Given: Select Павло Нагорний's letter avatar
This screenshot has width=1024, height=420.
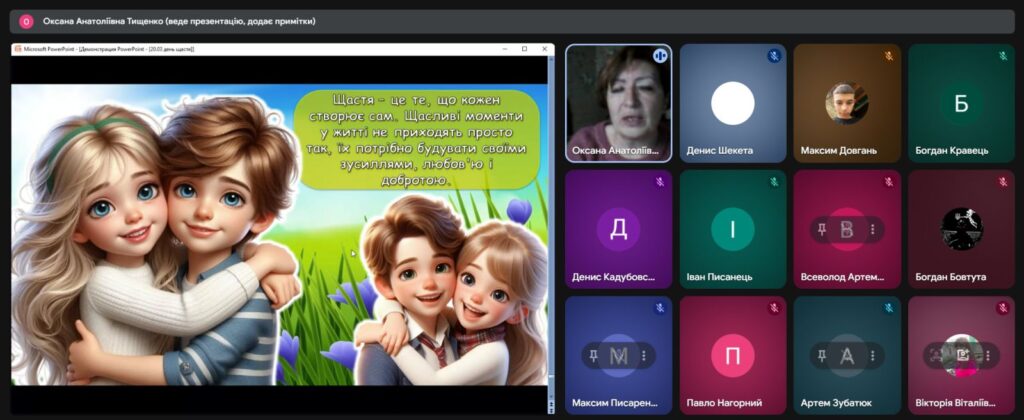Looking at the screenshot, I should click(x=732, y=355).
